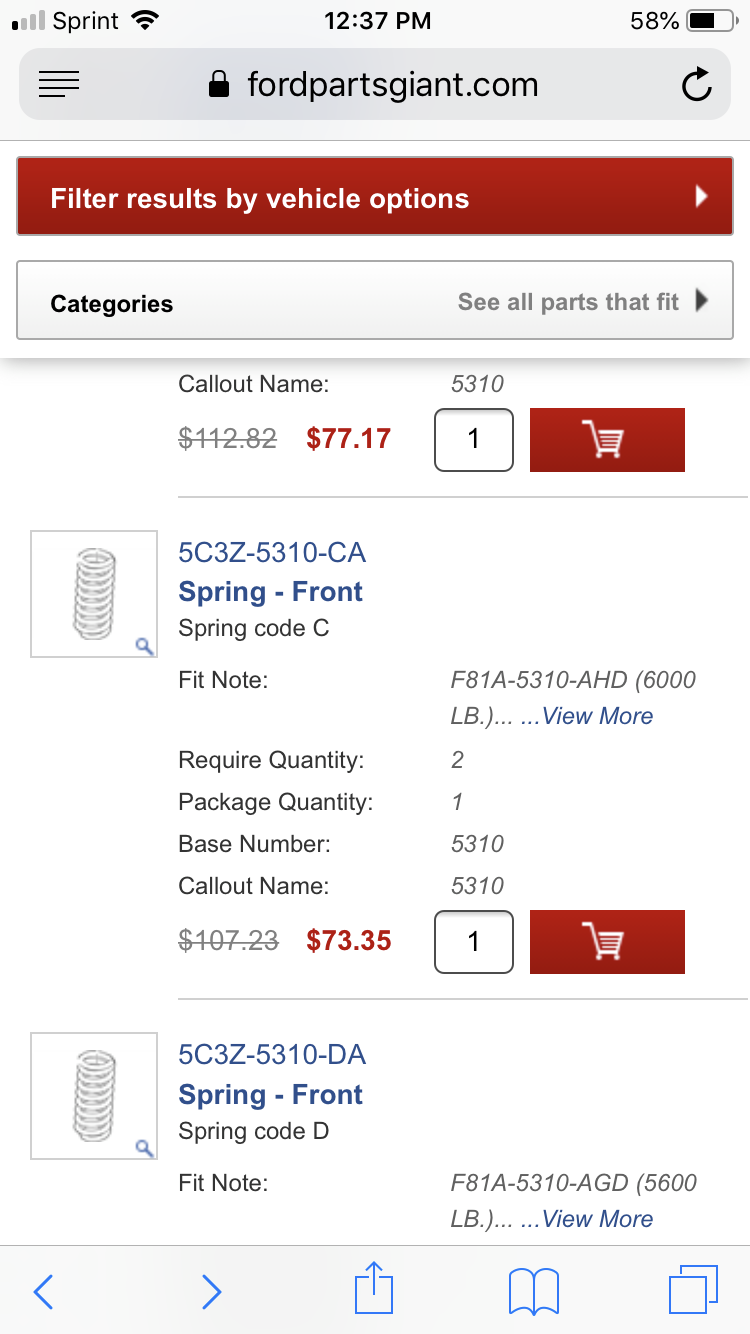Edit quantity for the $73.35 spring
750x1334 pixels.
click(473, 941)
